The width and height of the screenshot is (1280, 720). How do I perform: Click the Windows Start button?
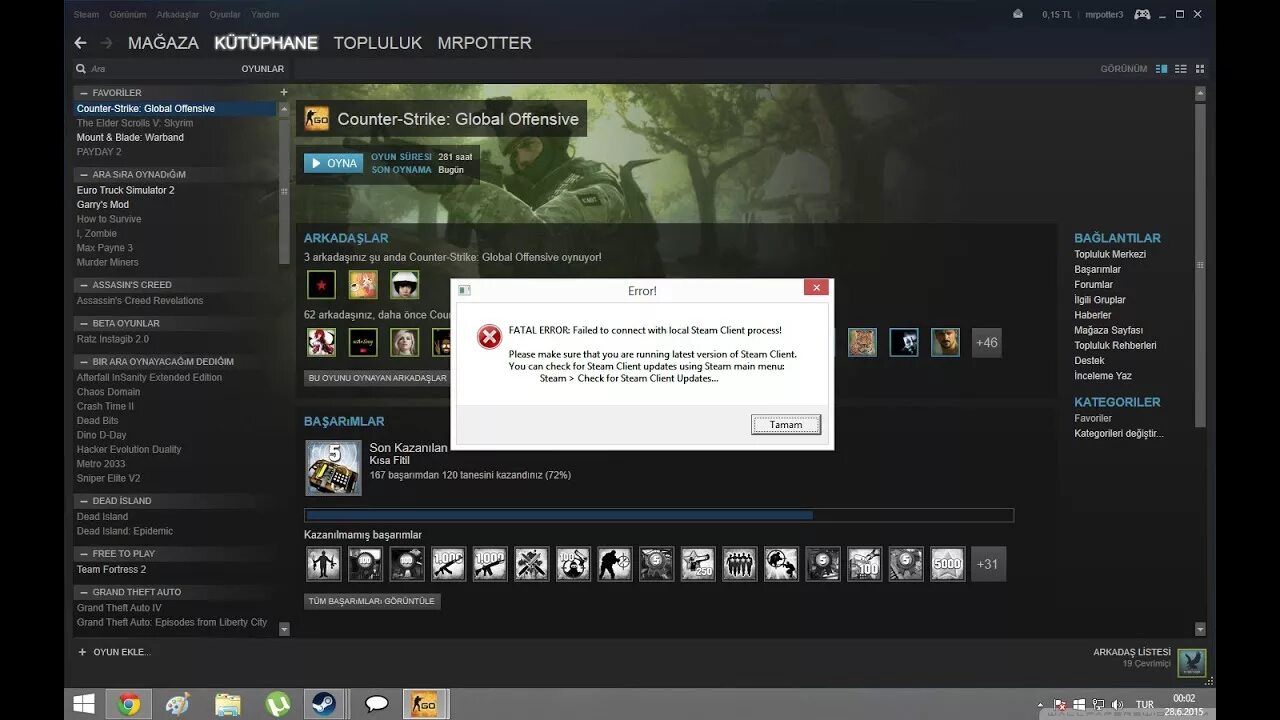pos(84,704)
